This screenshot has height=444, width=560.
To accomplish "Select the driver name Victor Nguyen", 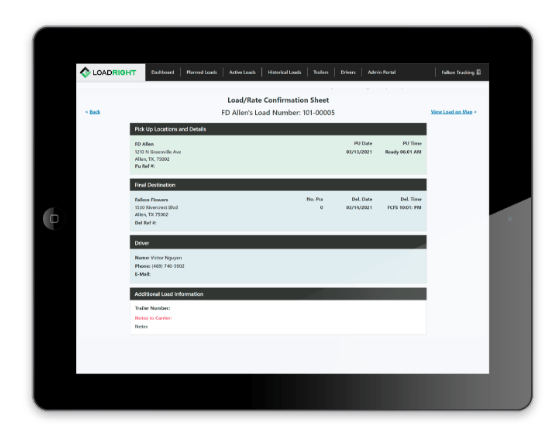I will point(166,258).
